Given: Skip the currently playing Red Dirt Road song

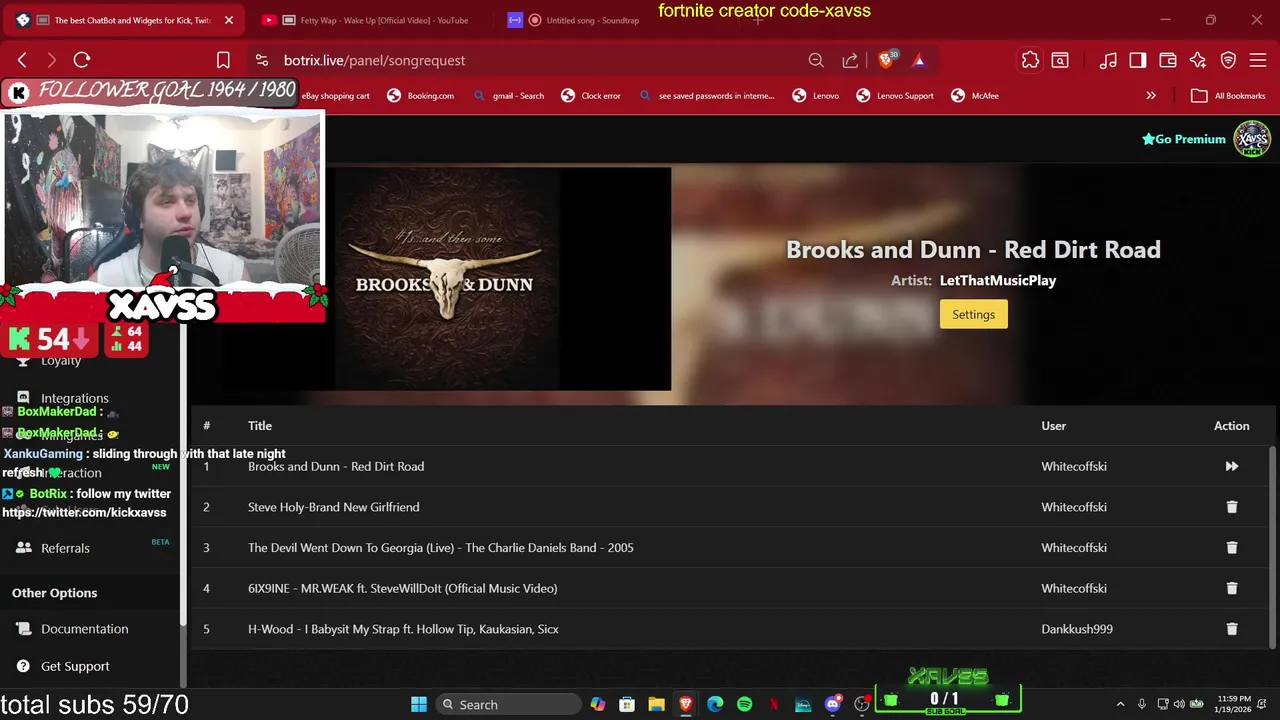Looking at the screenshot, I should 1231,466.
